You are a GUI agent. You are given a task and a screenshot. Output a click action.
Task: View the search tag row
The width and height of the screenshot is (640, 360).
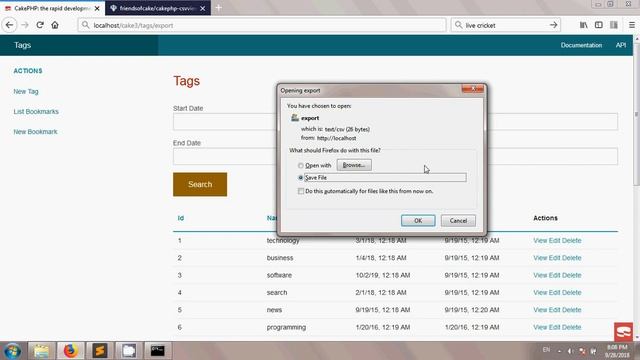tap(540, 293)
